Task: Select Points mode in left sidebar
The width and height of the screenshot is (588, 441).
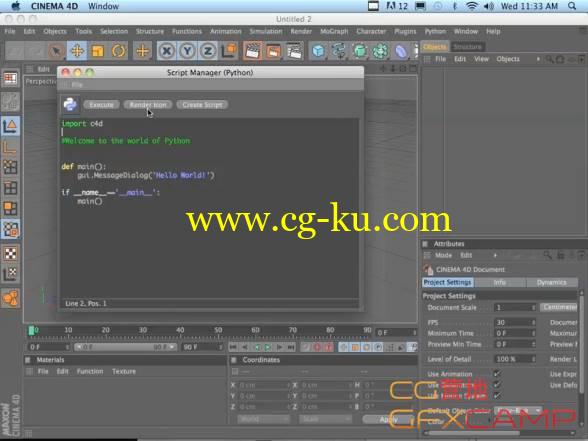Action: pos(10,167)
